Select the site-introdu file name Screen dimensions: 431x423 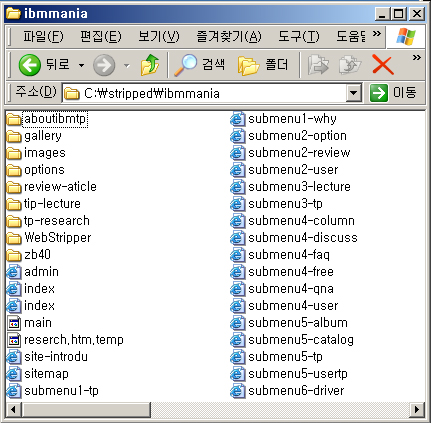click(x=56, y=357)
